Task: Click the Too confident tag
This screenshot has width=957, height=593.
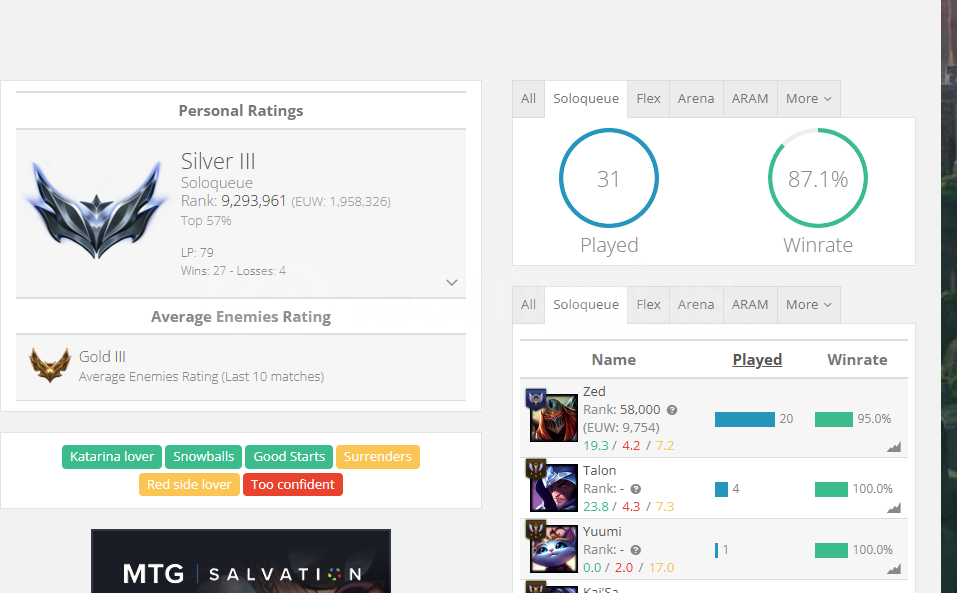Action: 292,484
